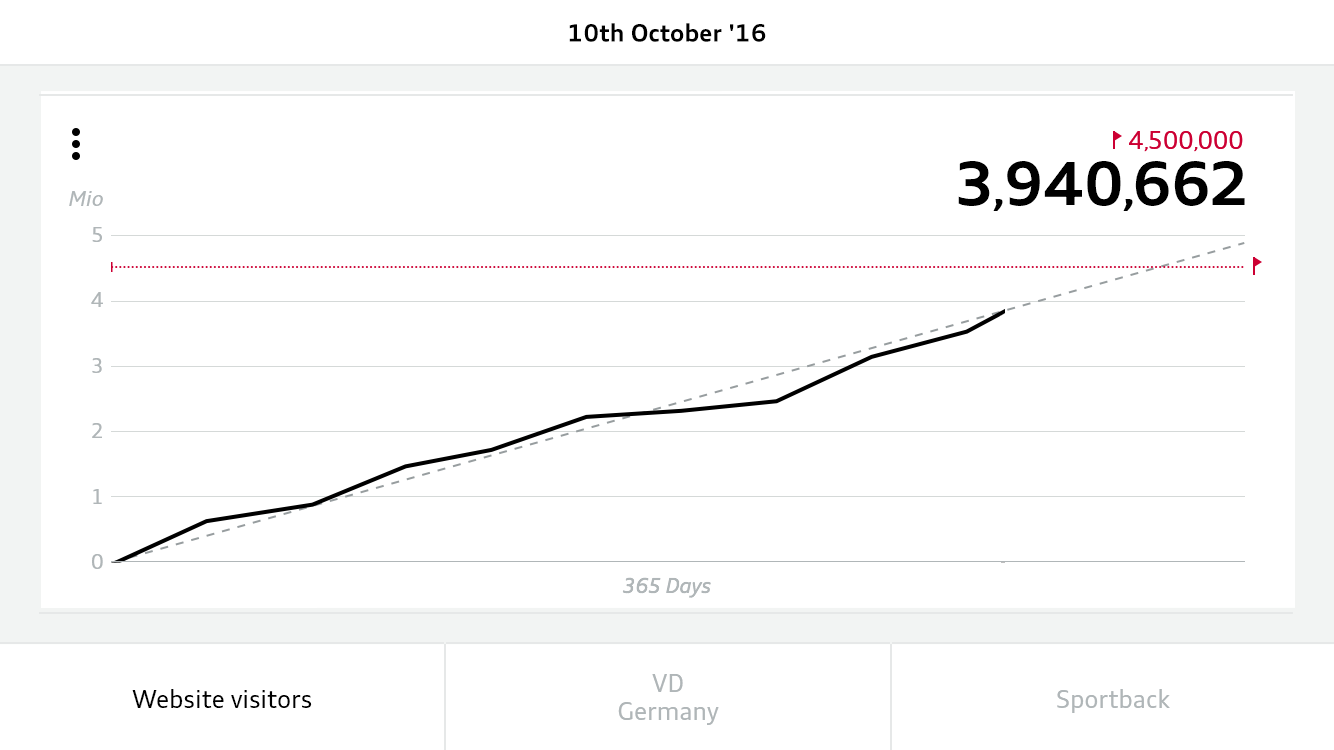Viewport: 1334px width, 750px height.
Task: Open the three-dot options menu
Action: (76, 144)
